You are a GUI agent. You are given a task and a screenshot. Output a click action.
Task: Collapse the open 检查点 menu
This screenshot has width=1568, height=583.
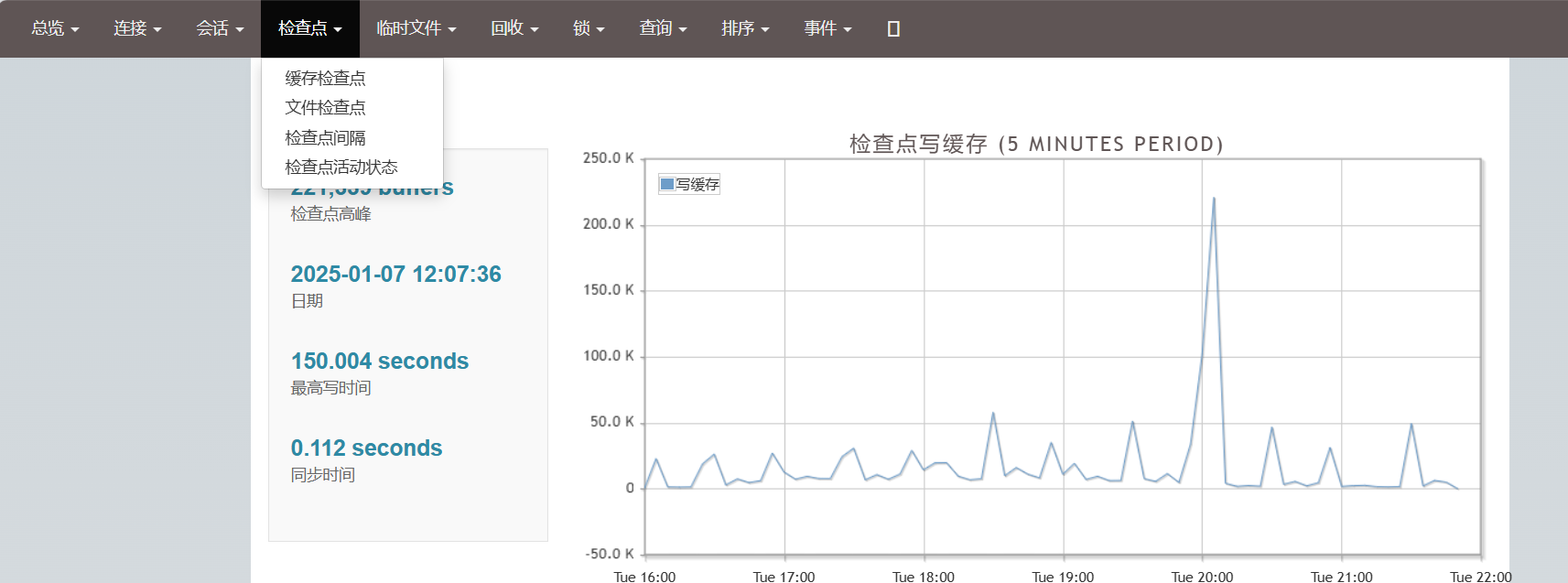[309, 28]
